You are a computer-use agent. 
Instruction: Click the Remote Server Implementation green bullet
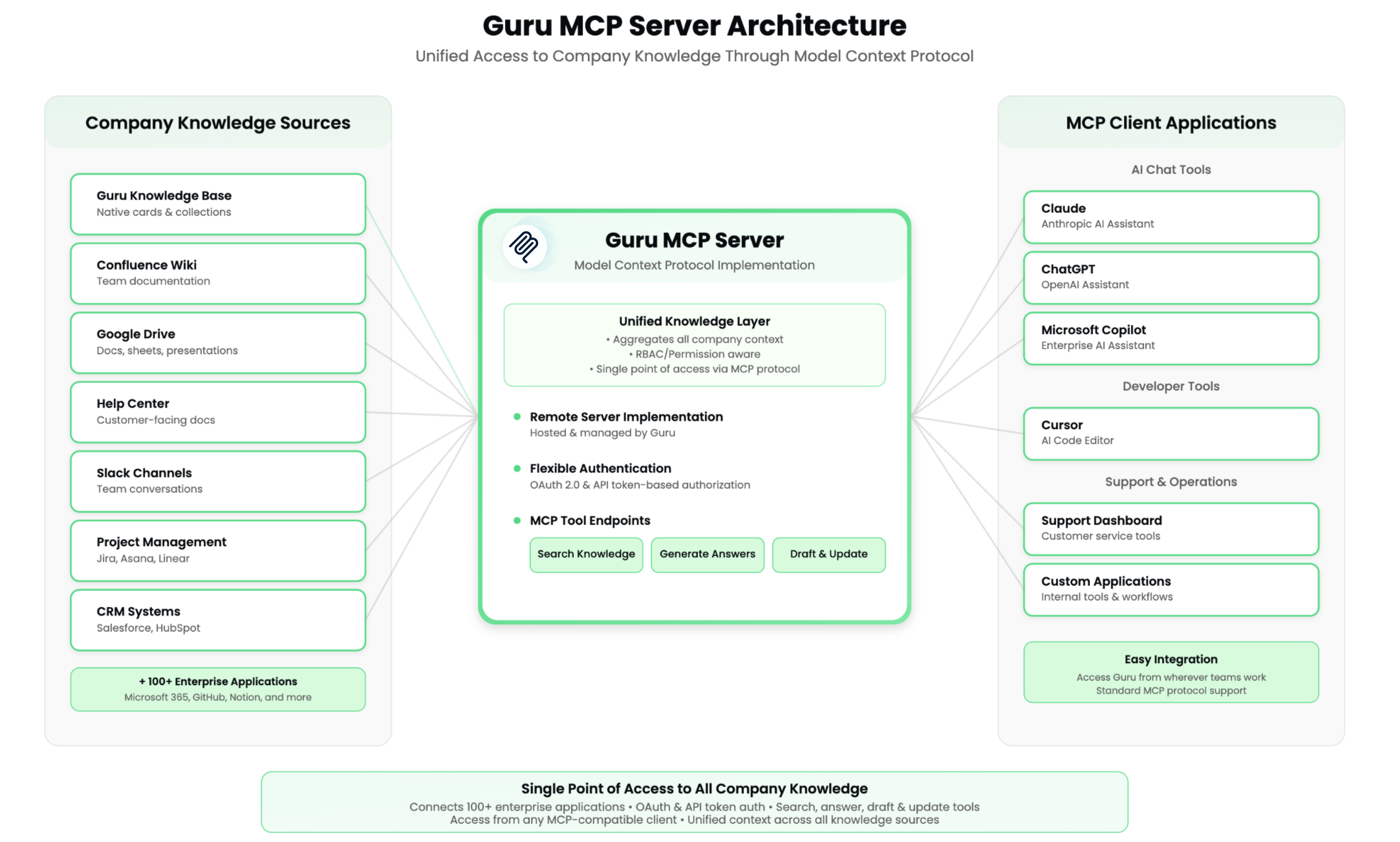(517, 416)
